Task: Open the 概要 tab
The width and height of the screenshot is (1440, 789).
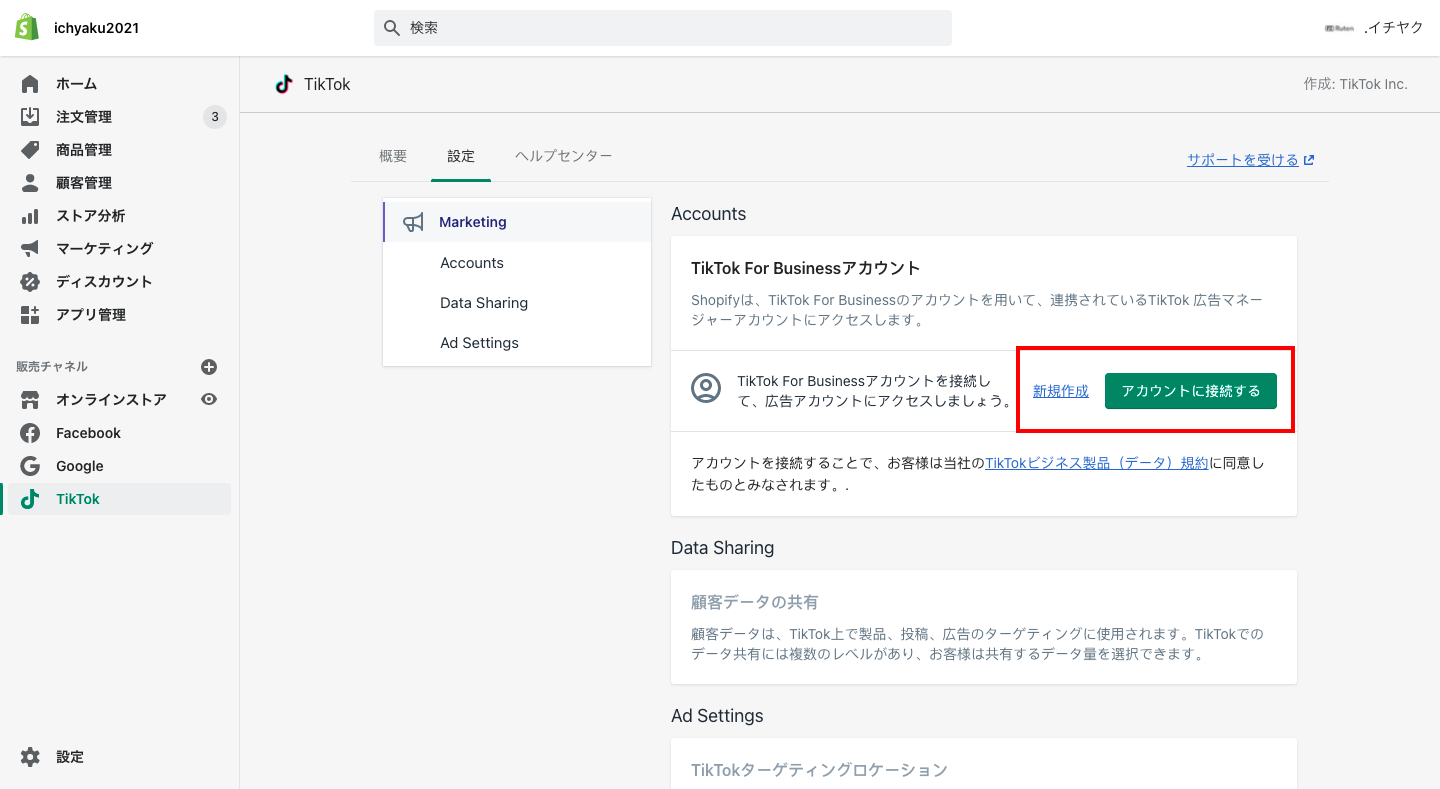Action: [393, 156]
